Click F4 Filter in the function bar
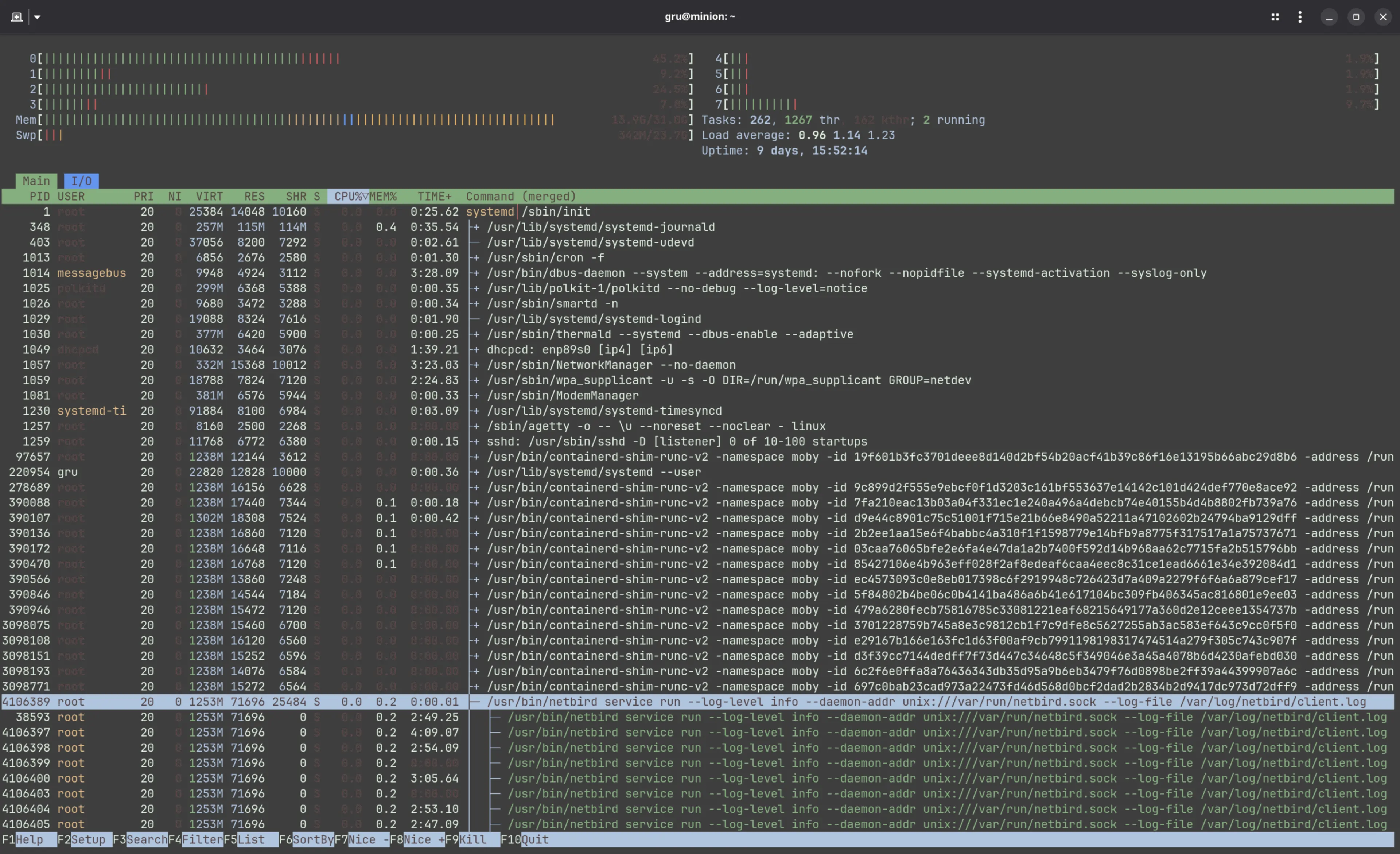 coord(195,840)
